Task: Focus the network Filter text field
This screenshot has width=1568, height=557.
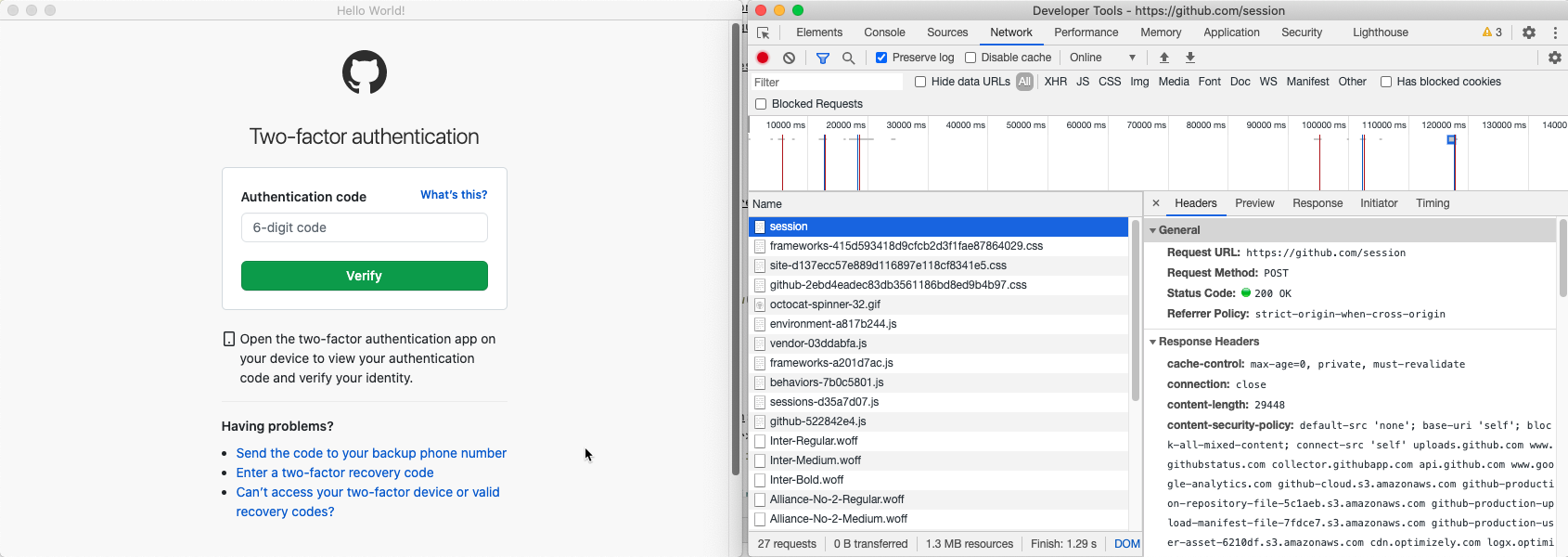Action: pos(828,82)
